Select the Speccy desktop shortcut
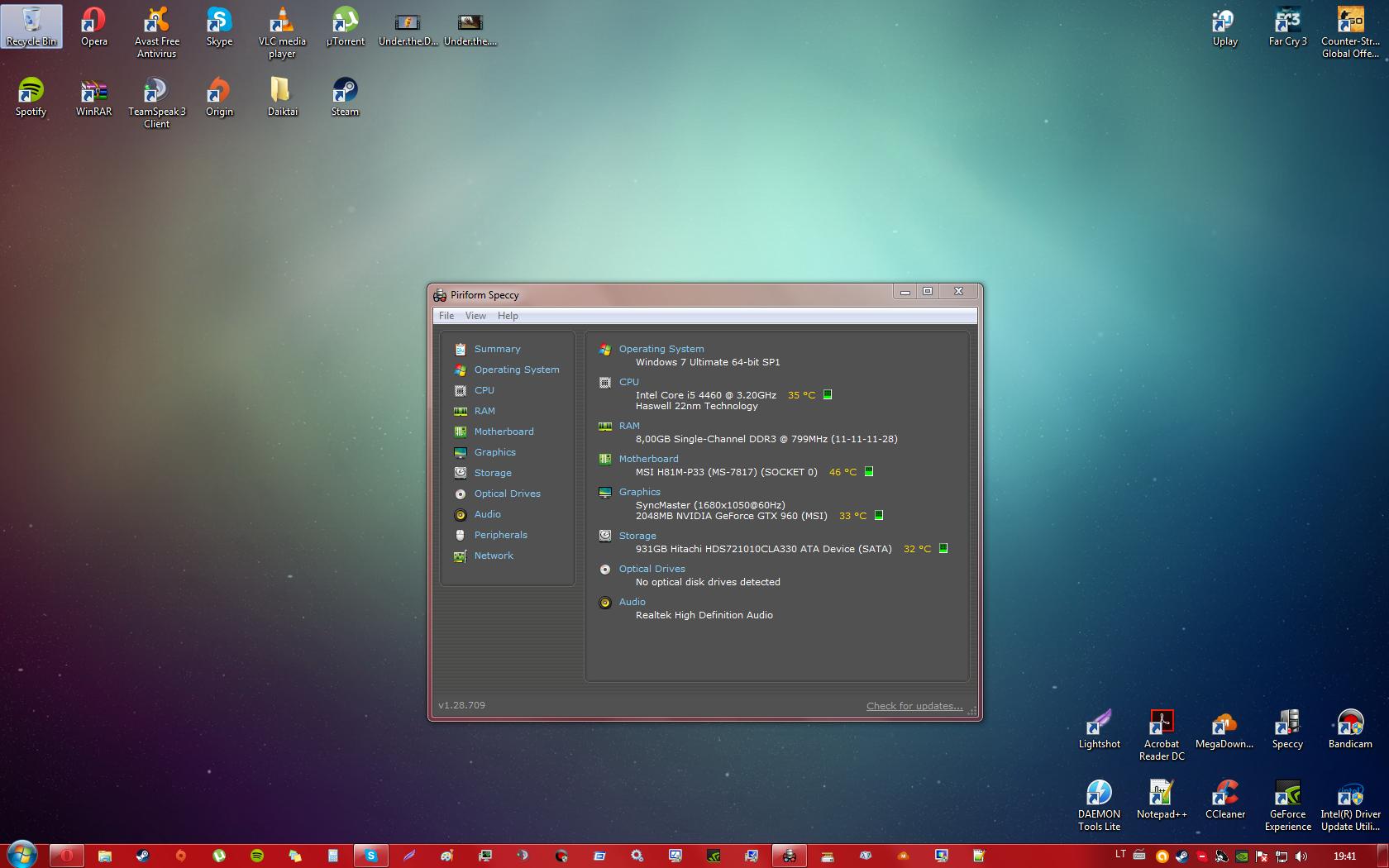The height and width of the screenshot is (868, 1389). 1287,729
